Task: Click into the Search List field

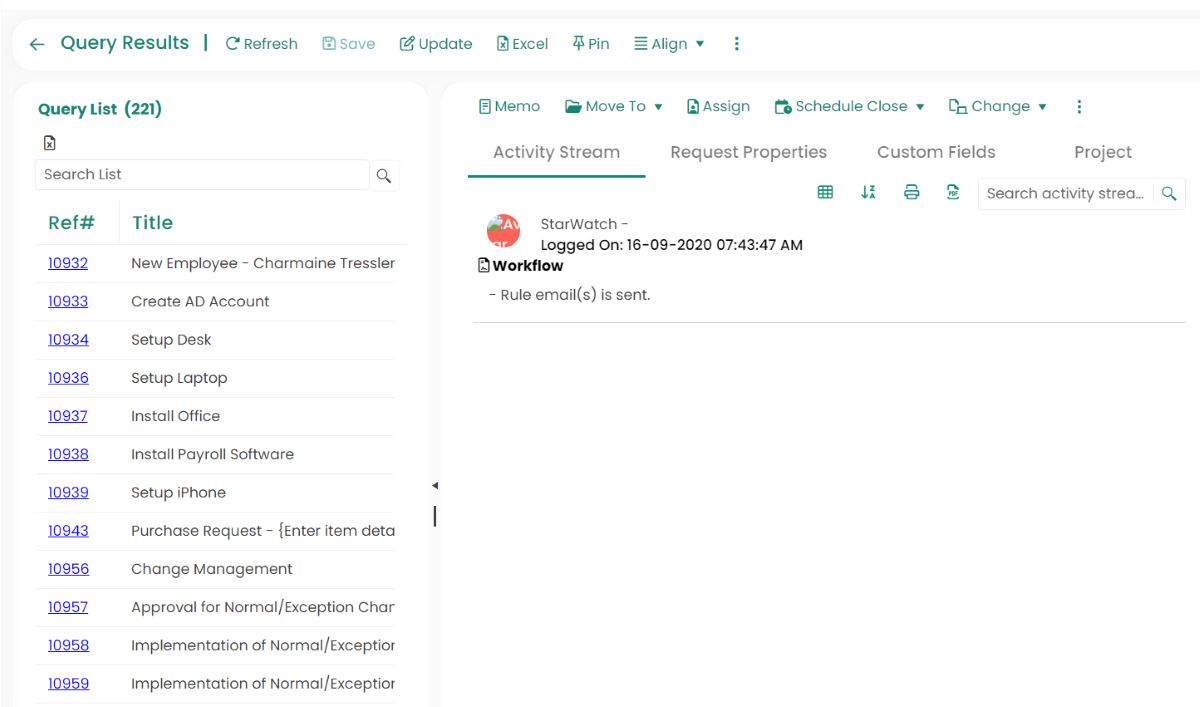Action: (202, 175)
